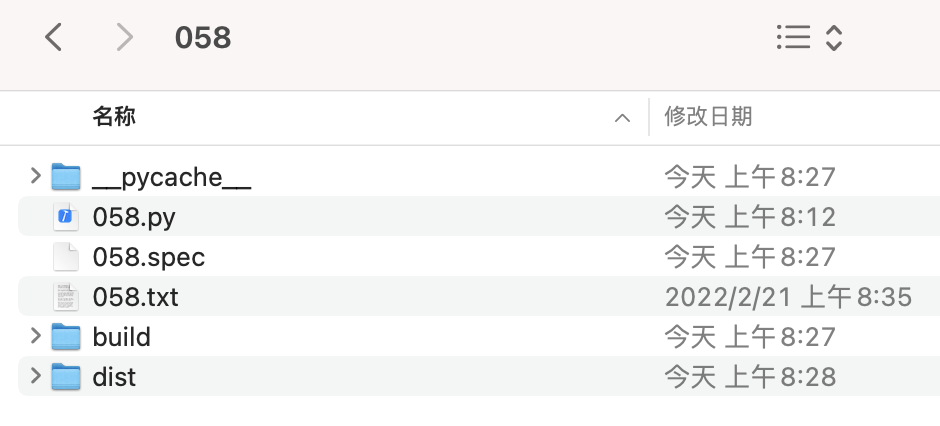Viewport: 940px width, 426px height.
Task: Select the 058.py file name
Action: (x=134, y=217)
